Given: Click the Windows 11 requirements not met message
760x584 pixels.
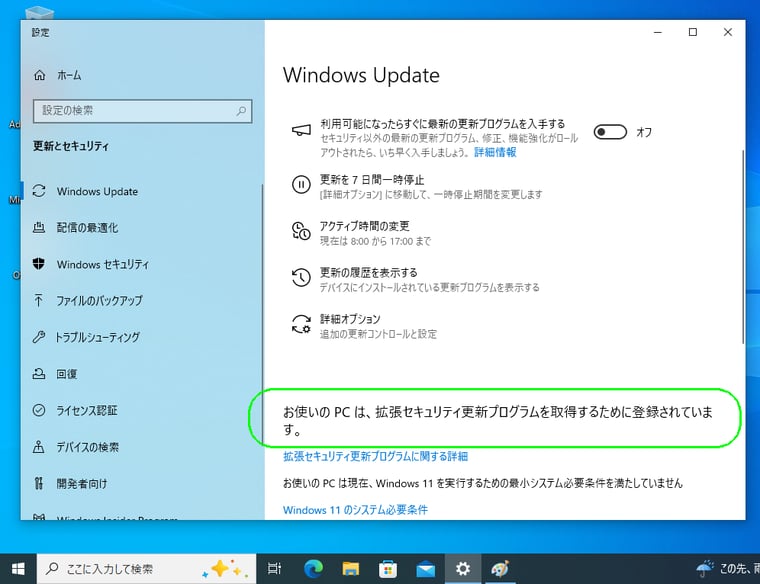Looking at the screenshot, I should pyautogui.click(x=483, y=483).
